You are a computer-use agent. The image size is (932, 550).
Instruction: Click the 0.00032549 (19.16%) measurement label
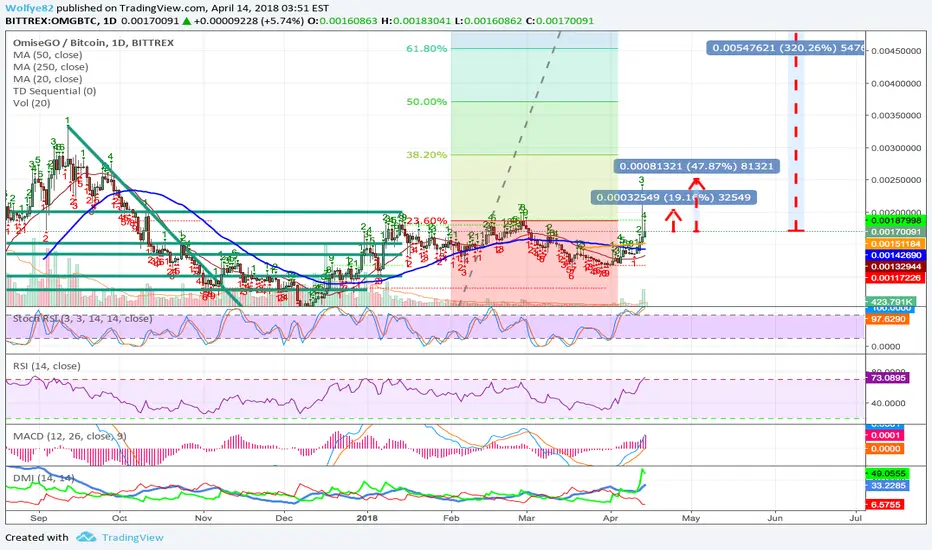click(673, 197)
